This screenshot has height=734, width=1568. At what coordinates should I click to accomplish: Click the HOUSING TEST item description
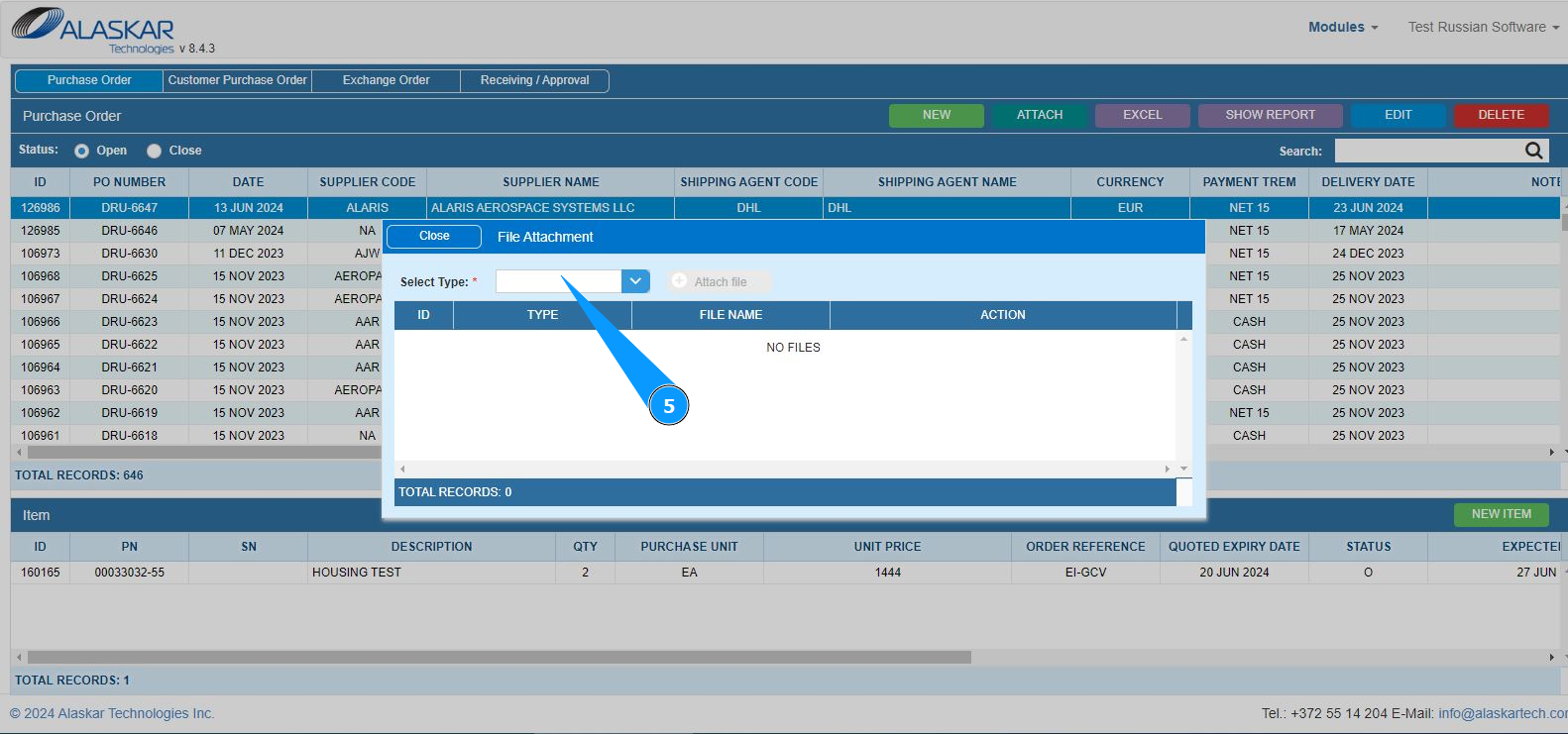click(432, 573)
